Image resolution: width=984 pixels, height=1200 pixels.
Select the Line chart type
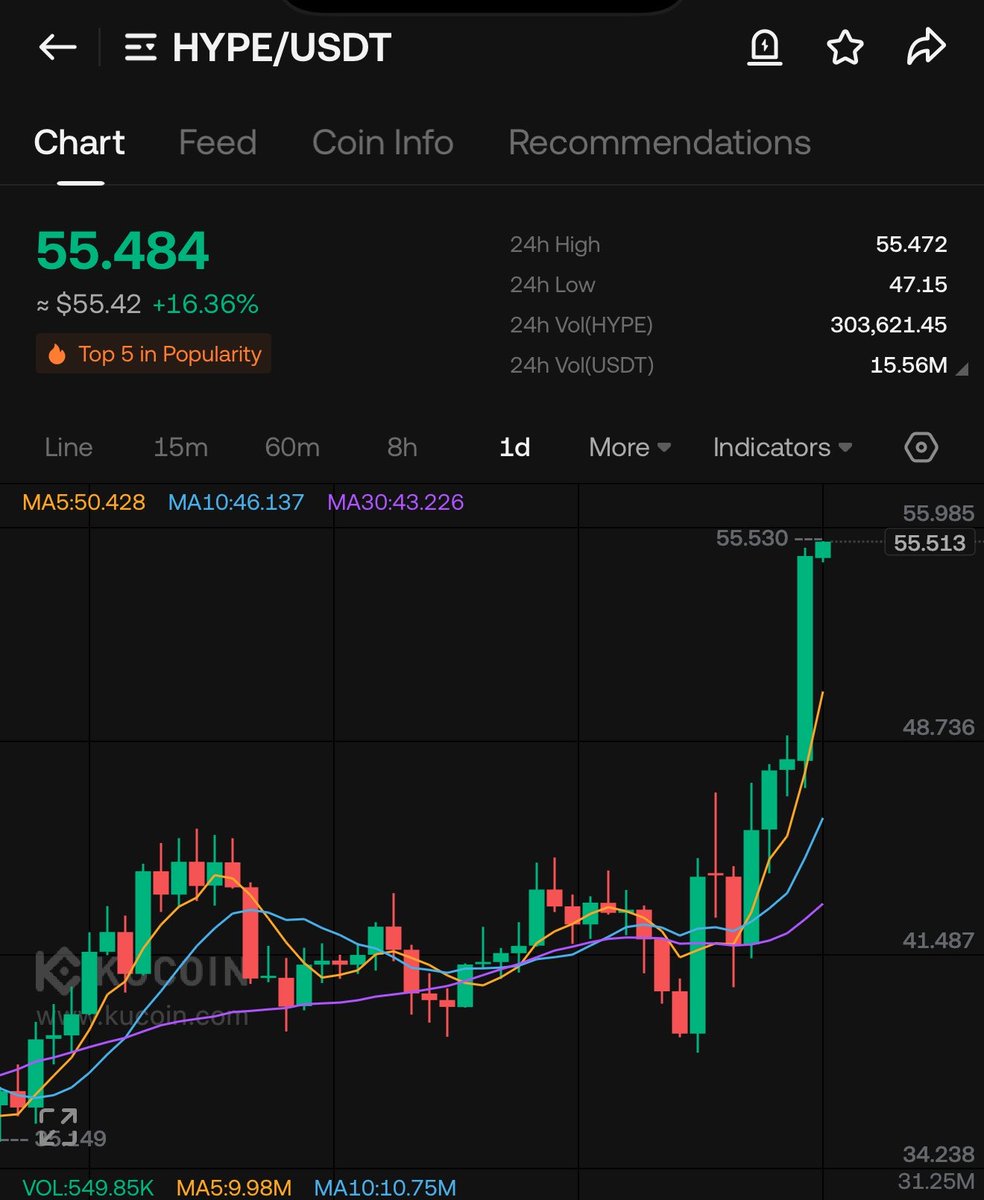coord(68,447)
